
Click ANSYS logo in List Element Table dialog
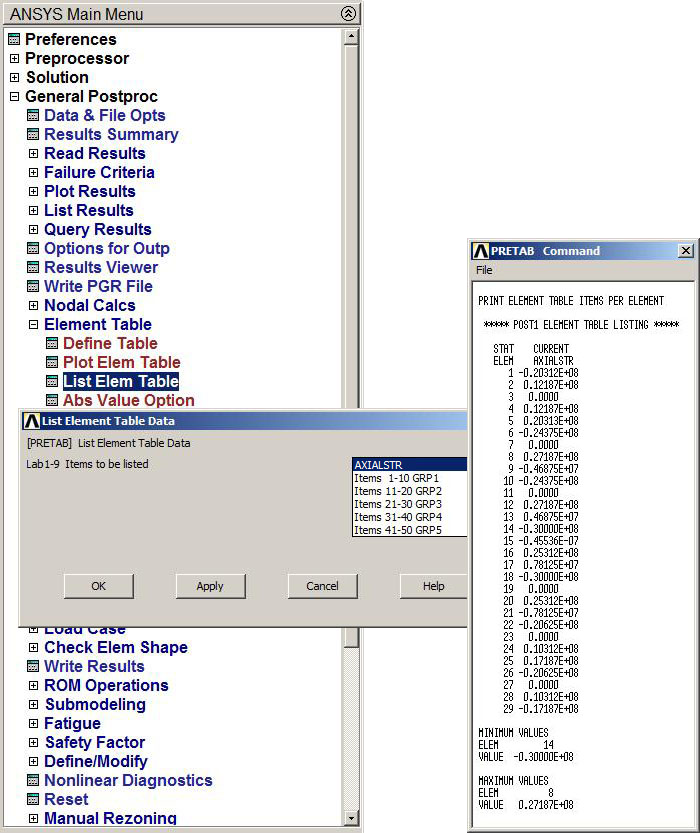tap(32, 421)
